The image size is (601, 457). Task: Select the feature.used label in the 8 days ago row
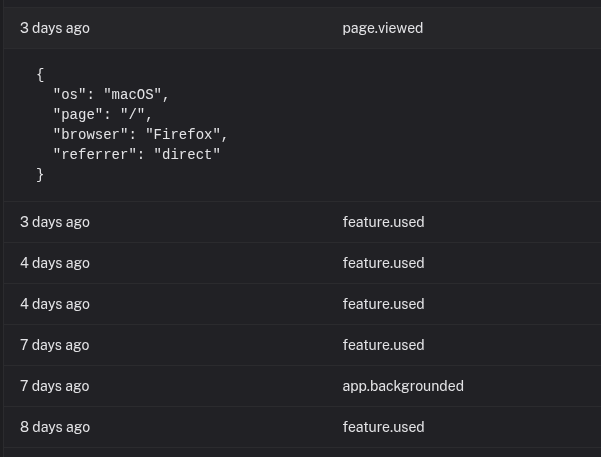383,427
